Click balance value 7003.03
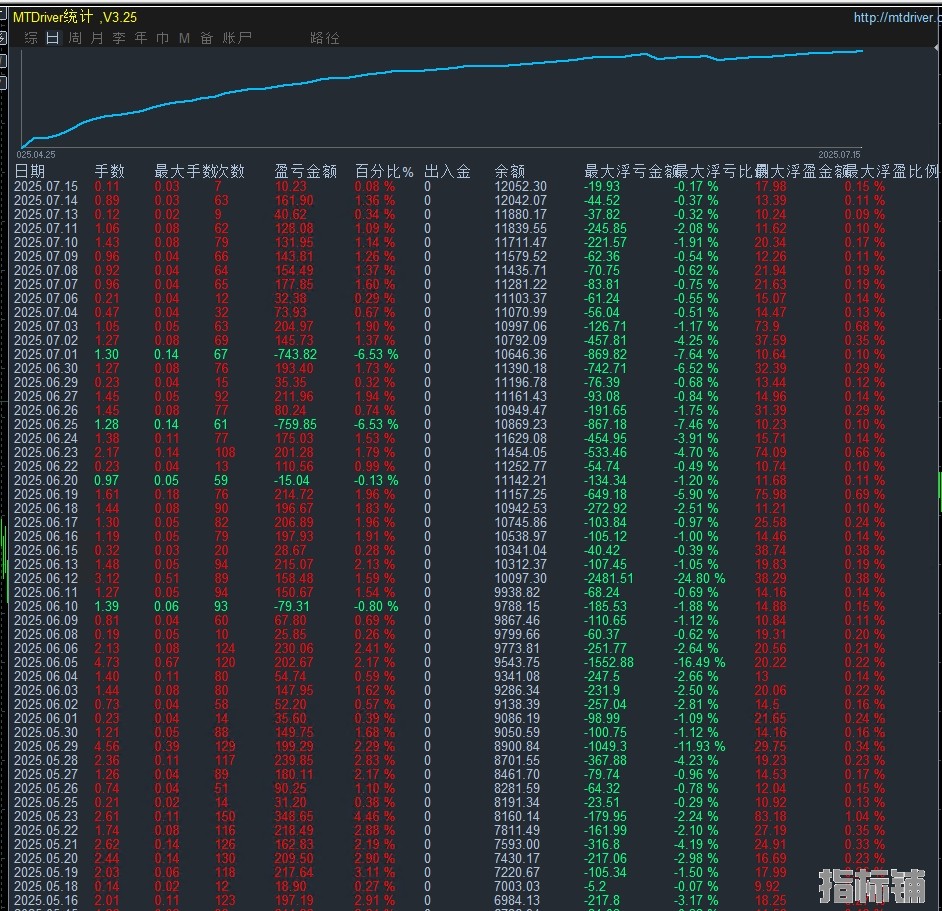942x911 pixels. pyautogui.click(x=517, y=887)
